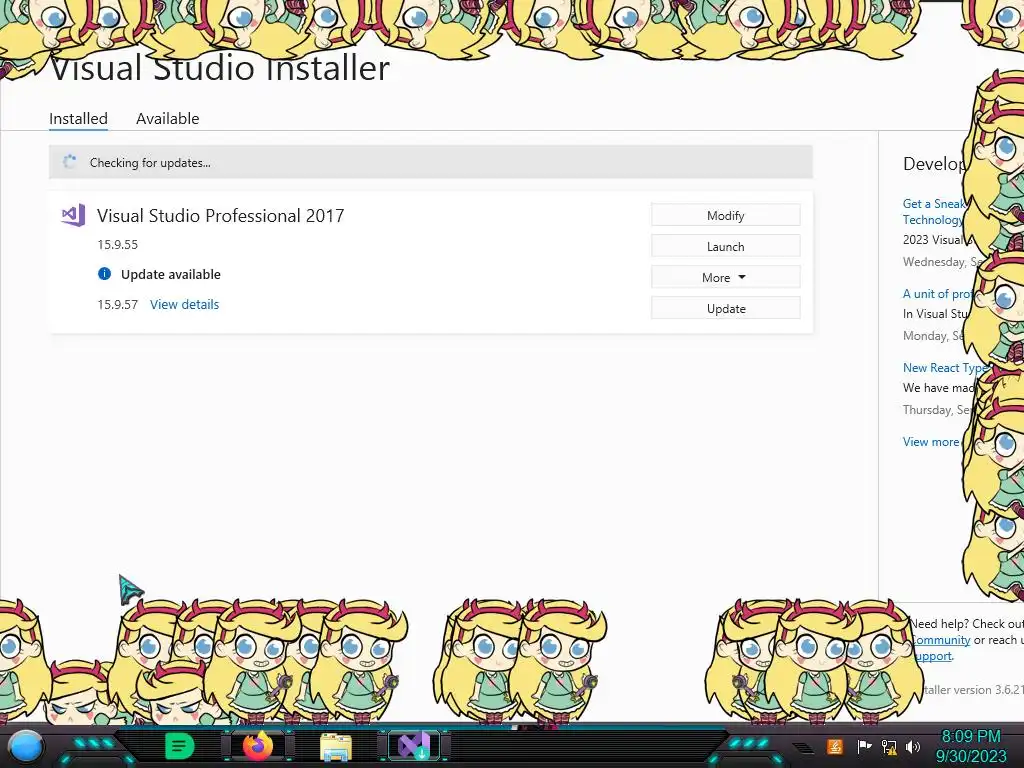The height and width of the screenshot is (768, 1024).
Task: Open the 'A unit of pro' news link
Action: click(x=938, y=294)
